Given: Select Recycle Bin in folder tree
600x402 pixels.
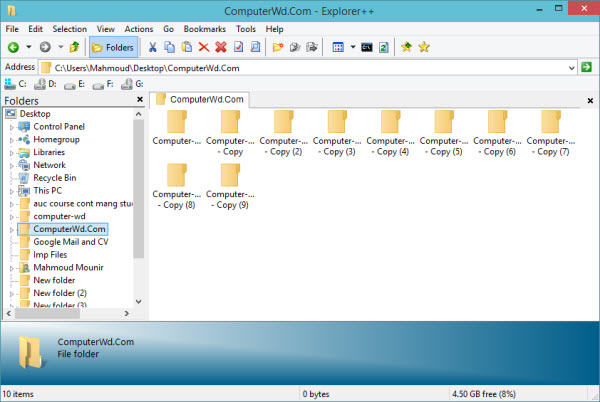Looking at the screenshot, I should (55, 178).
